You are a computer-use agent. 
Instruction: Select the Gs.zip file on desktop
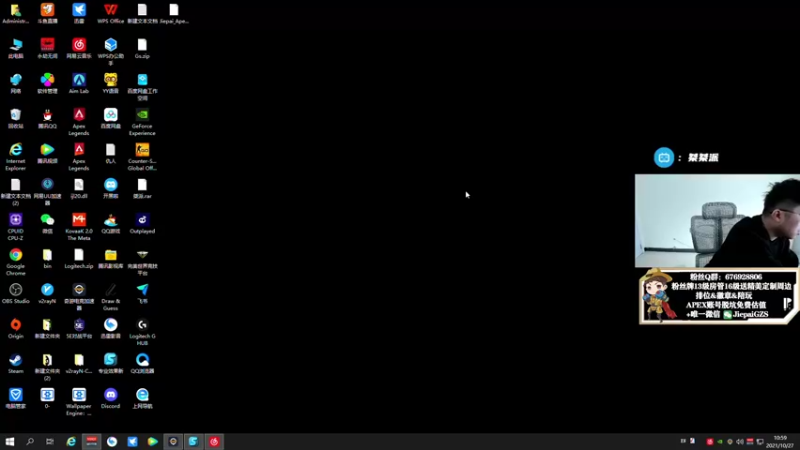(x=142, y=48)
